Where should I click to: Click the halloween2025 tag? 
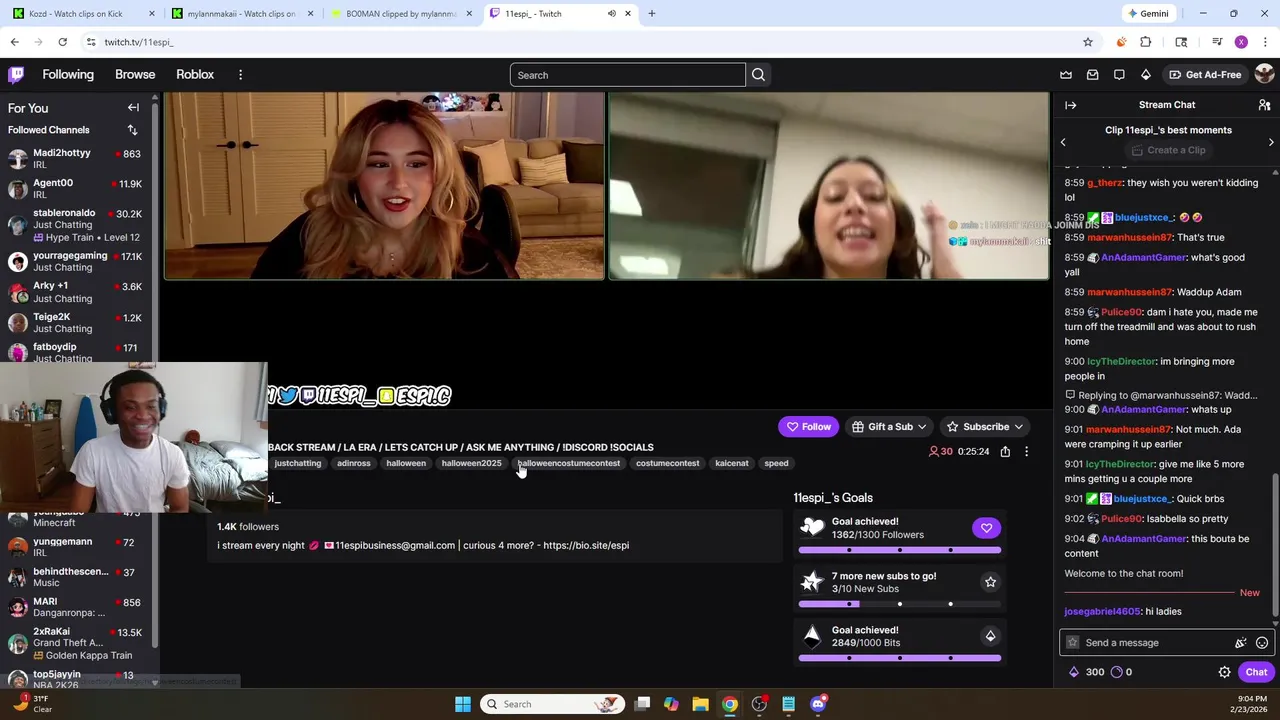(x=471, y=464)
